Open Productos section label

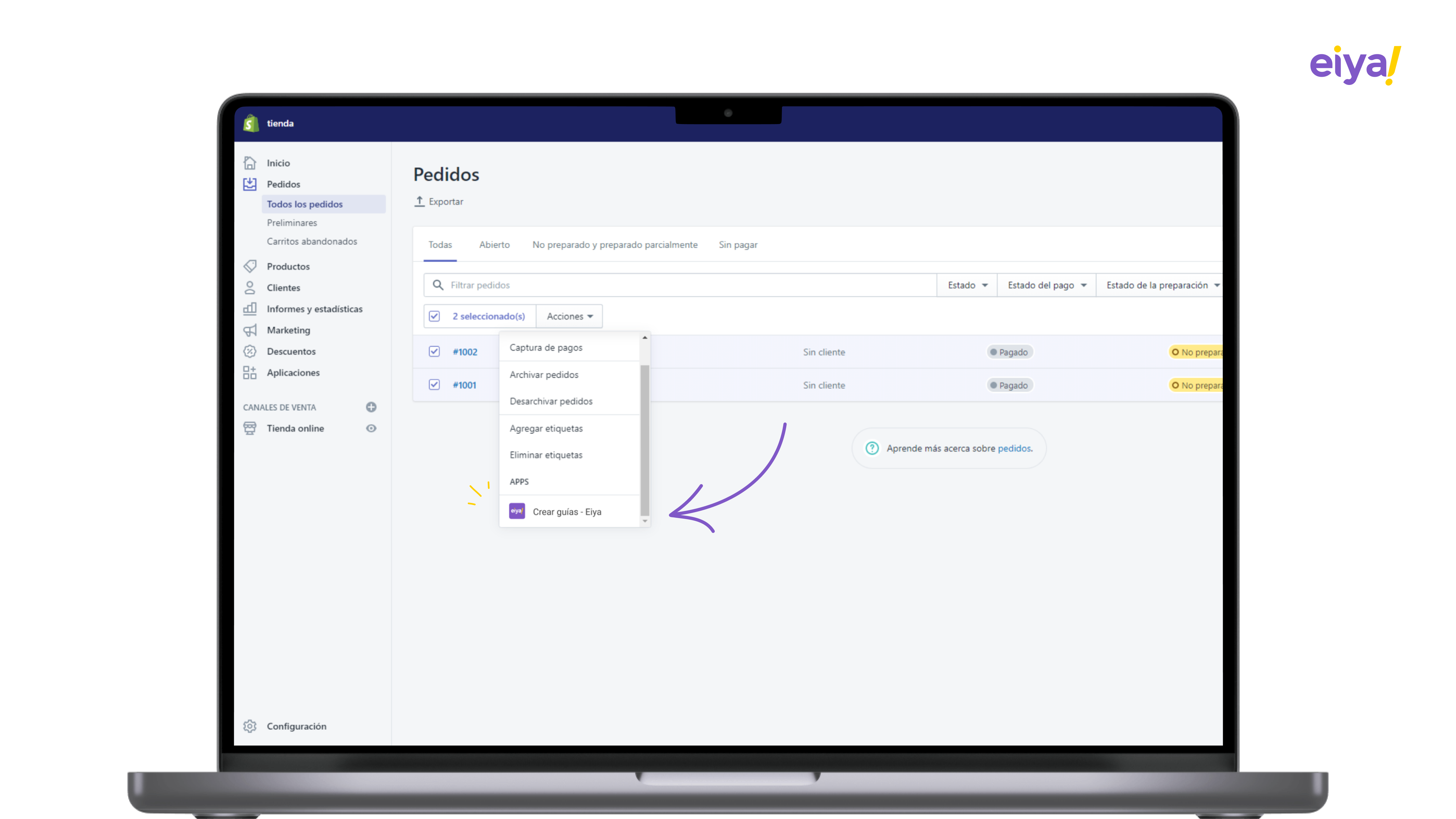pos(288,266)
